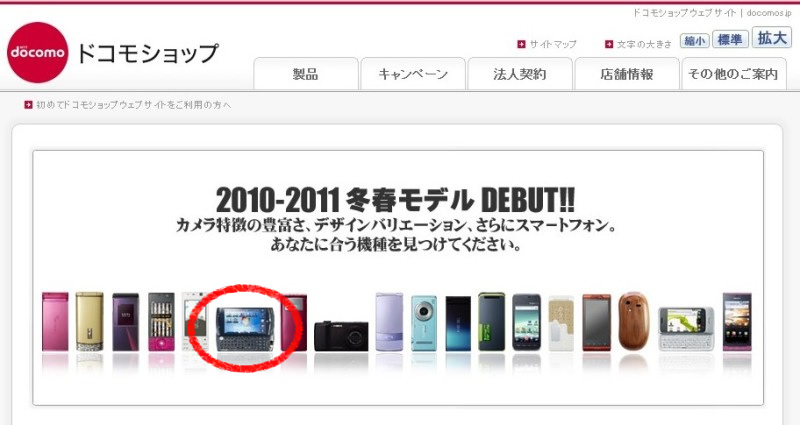Select the black camera-style phone
Image resolution: width=800 pixels, height=425 pixels.
[x=341, y=336]
